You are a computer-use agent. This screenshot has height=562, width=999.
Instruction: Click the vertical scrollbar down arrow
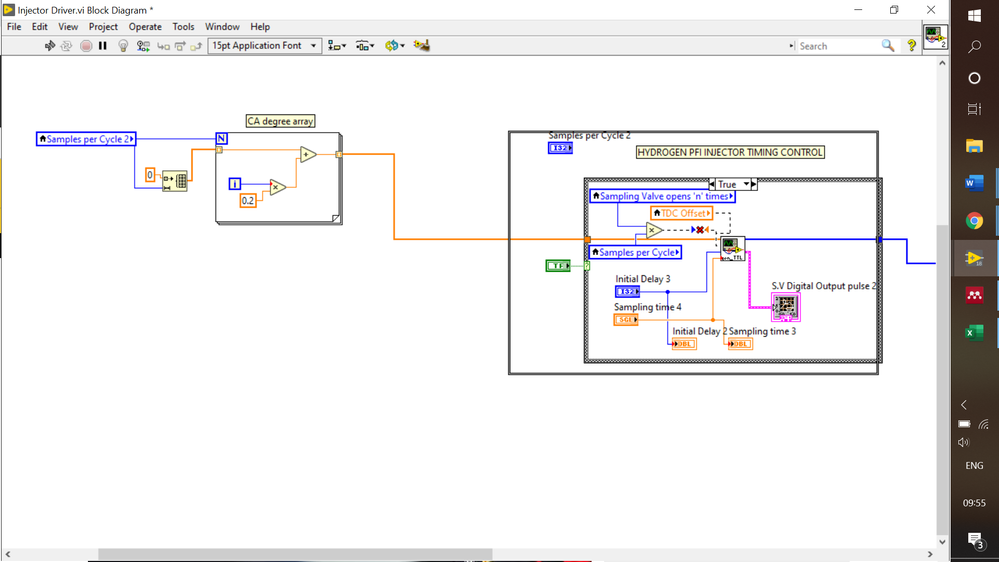942,542
